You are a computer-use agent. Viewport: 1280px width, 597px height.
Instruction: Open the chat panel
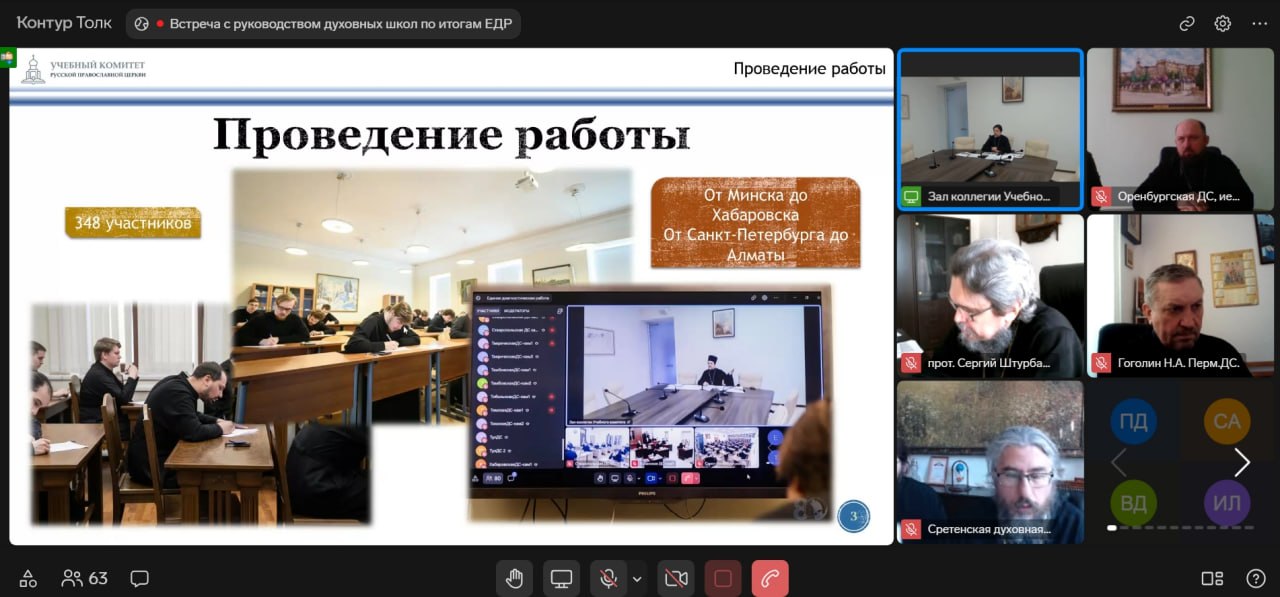139,578
